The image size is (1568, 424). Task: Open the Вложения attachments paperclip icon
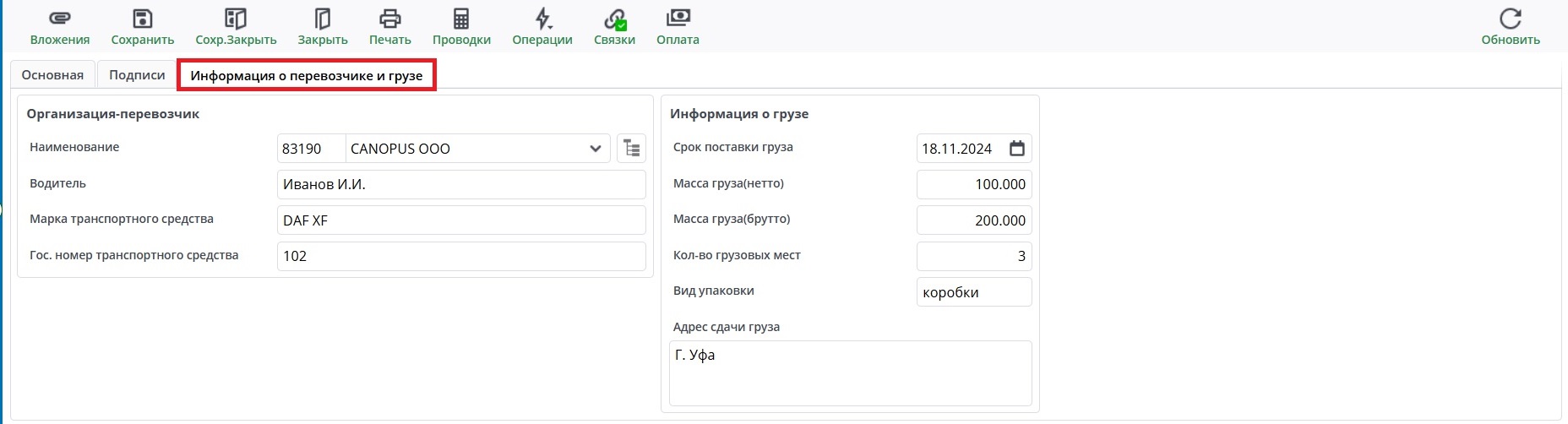click(60, 19)
